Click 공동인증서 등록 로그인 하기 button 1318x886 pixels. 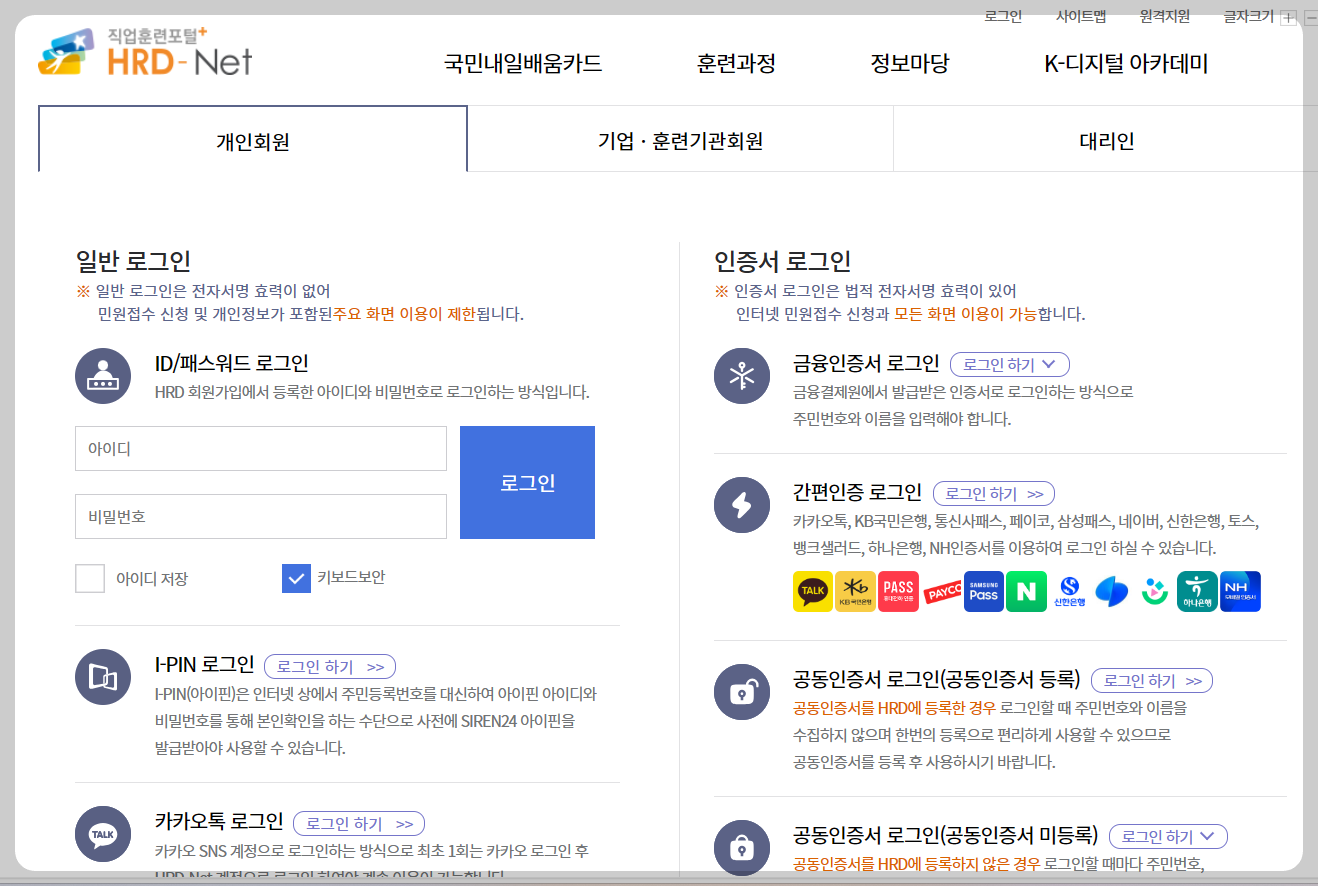1152,680
